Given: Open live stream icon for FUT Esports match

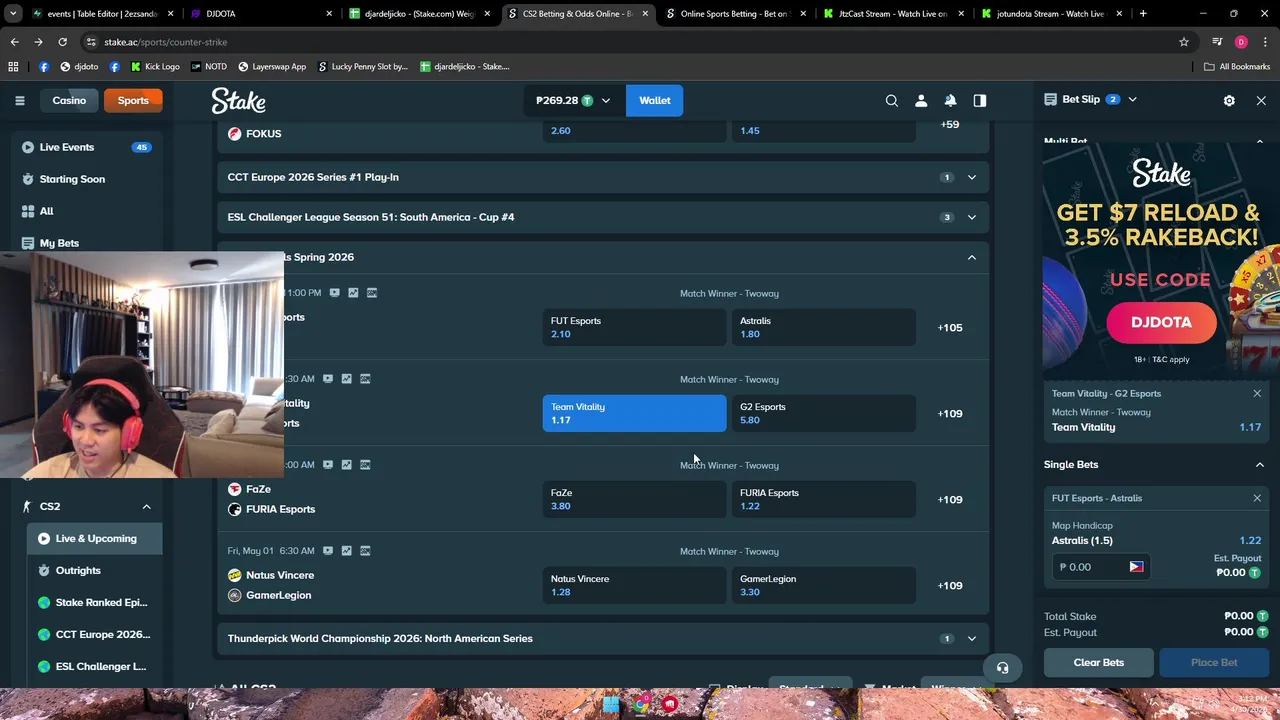Looking at the screenshot, I should point(334,293).
